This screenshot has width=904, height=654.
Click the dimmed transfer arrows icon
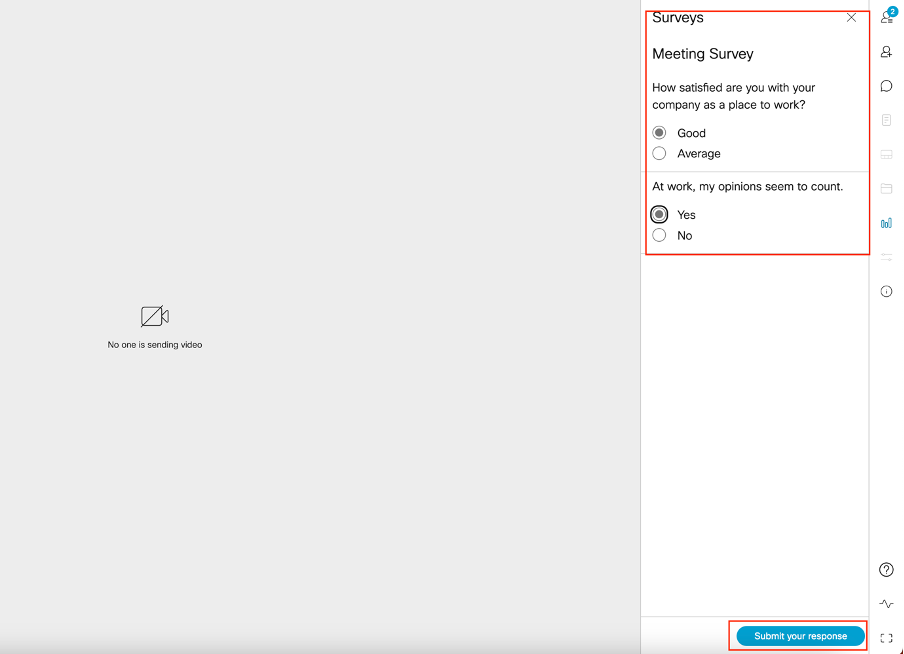[x=887, y=257]
